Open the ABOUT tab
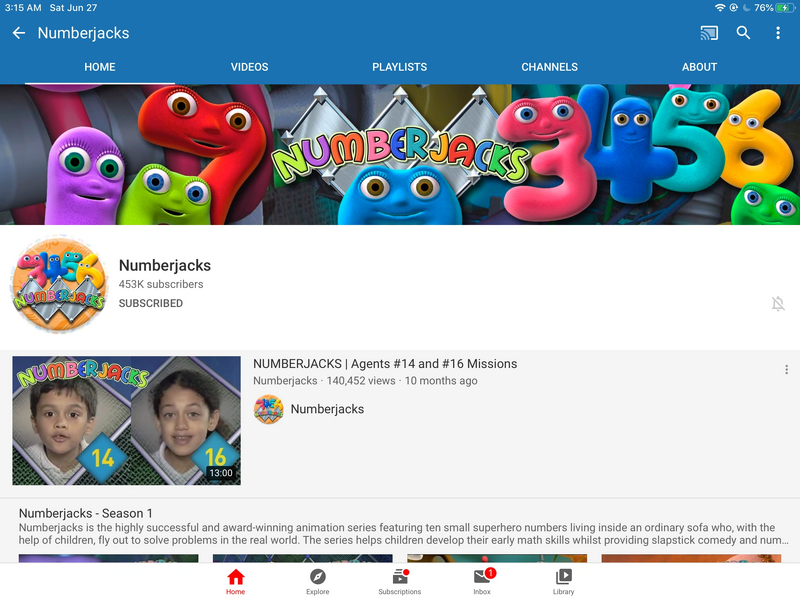This screenshot has width=800, height=600. click(699, 67)
